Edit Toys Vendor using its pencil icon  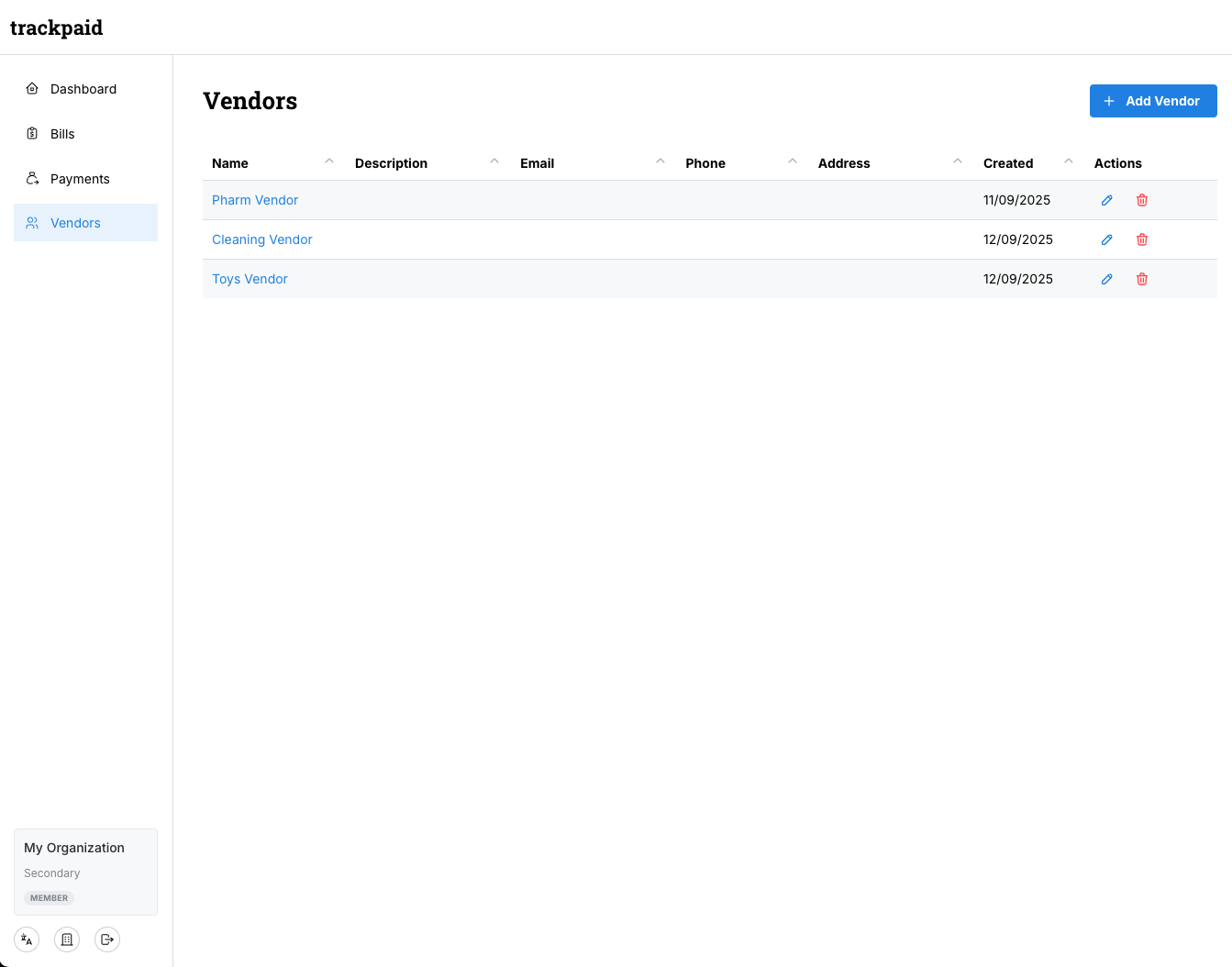tap(1106, 279)
